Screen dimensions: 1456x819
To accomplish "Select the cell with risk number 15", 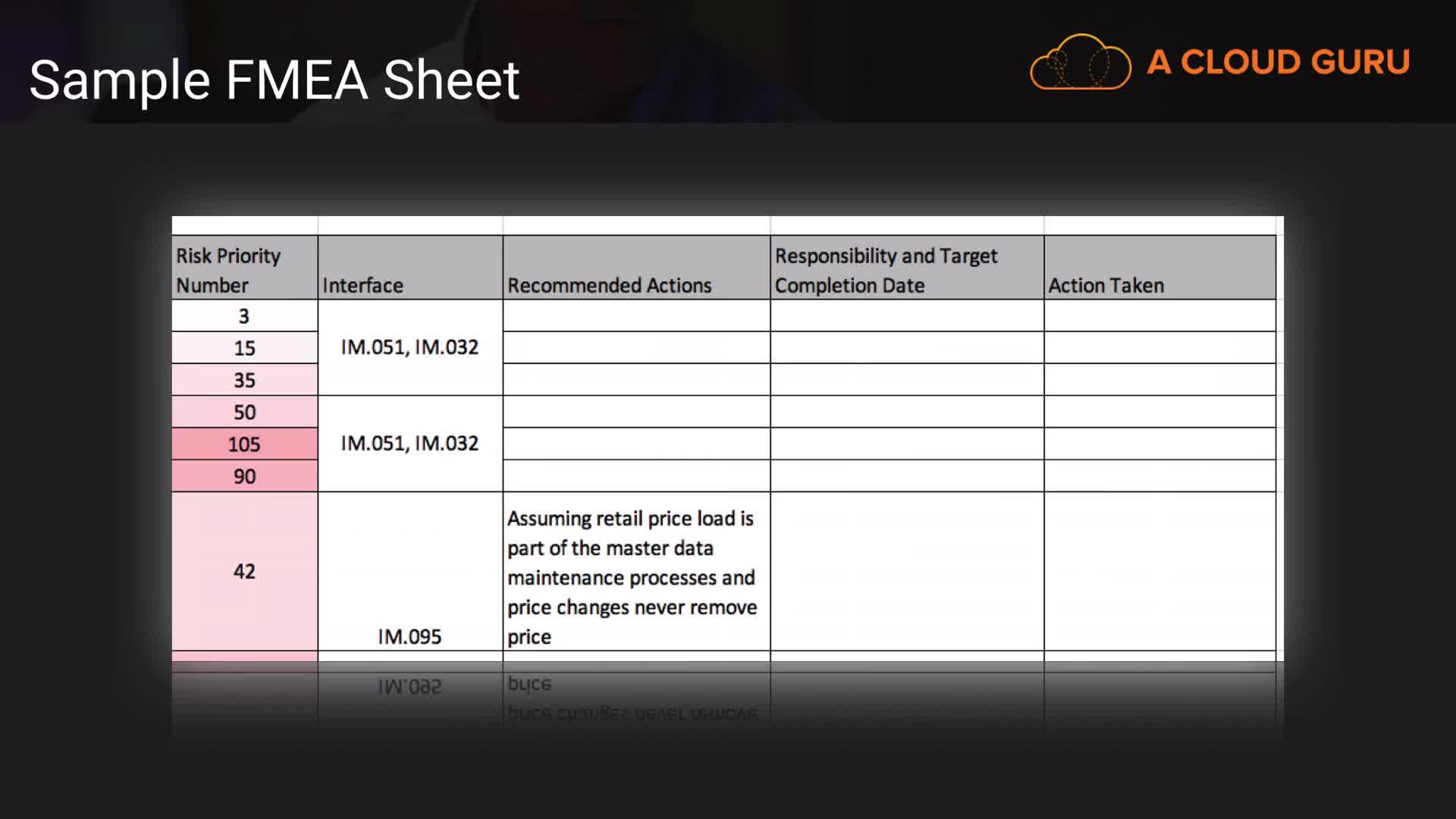I will (x=244, y=348).
